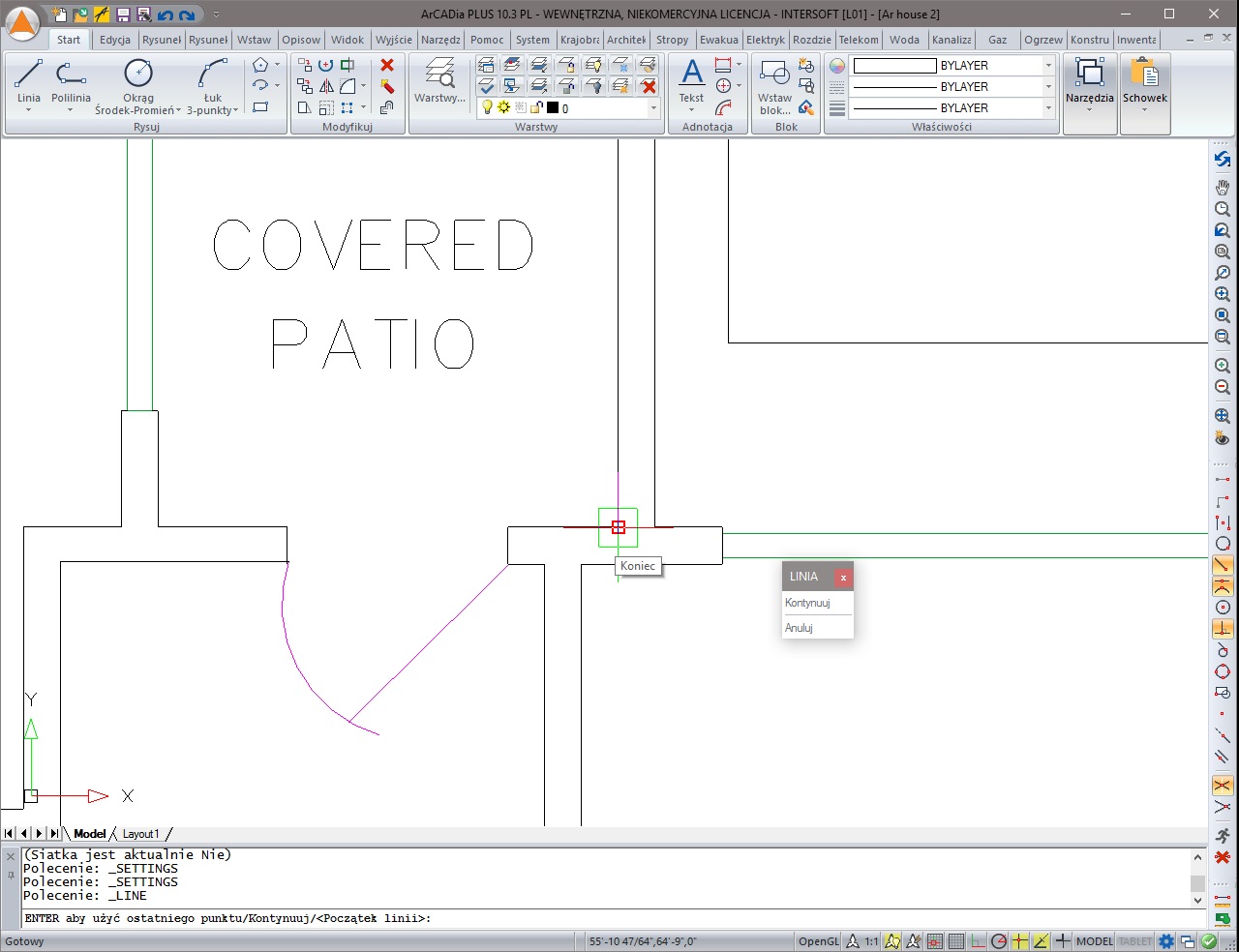This screenshot has height=952, width=1239.
Task: Pick the Łuk 3-punkty arc tool
Action: pos(212,80)
